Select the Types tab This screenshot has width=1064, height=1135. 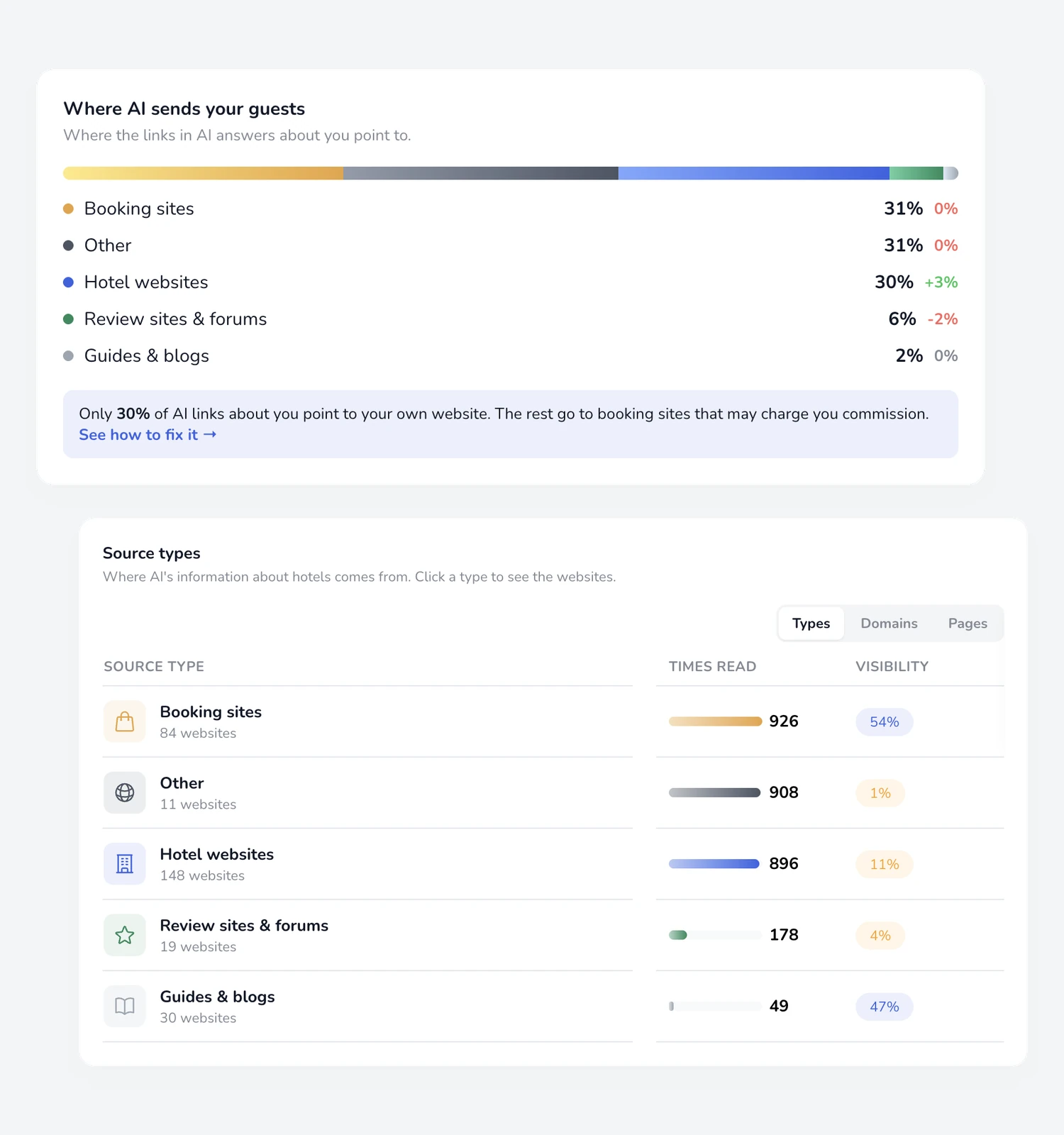click(811, 624)
